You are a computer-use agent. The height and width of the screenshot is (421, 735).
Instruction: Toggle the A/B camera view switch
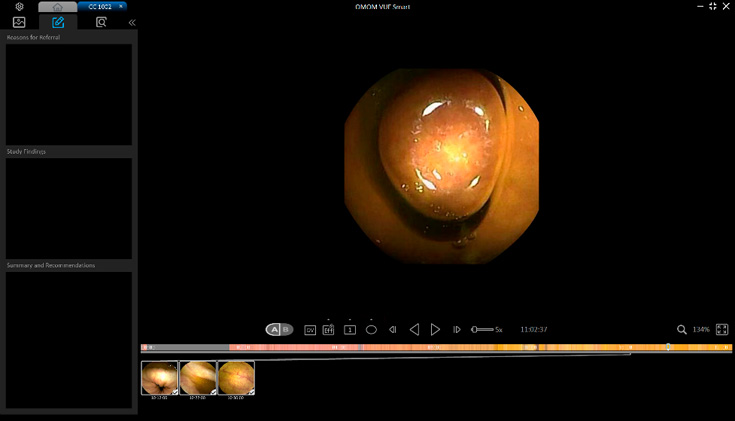(x=279, y=329)
